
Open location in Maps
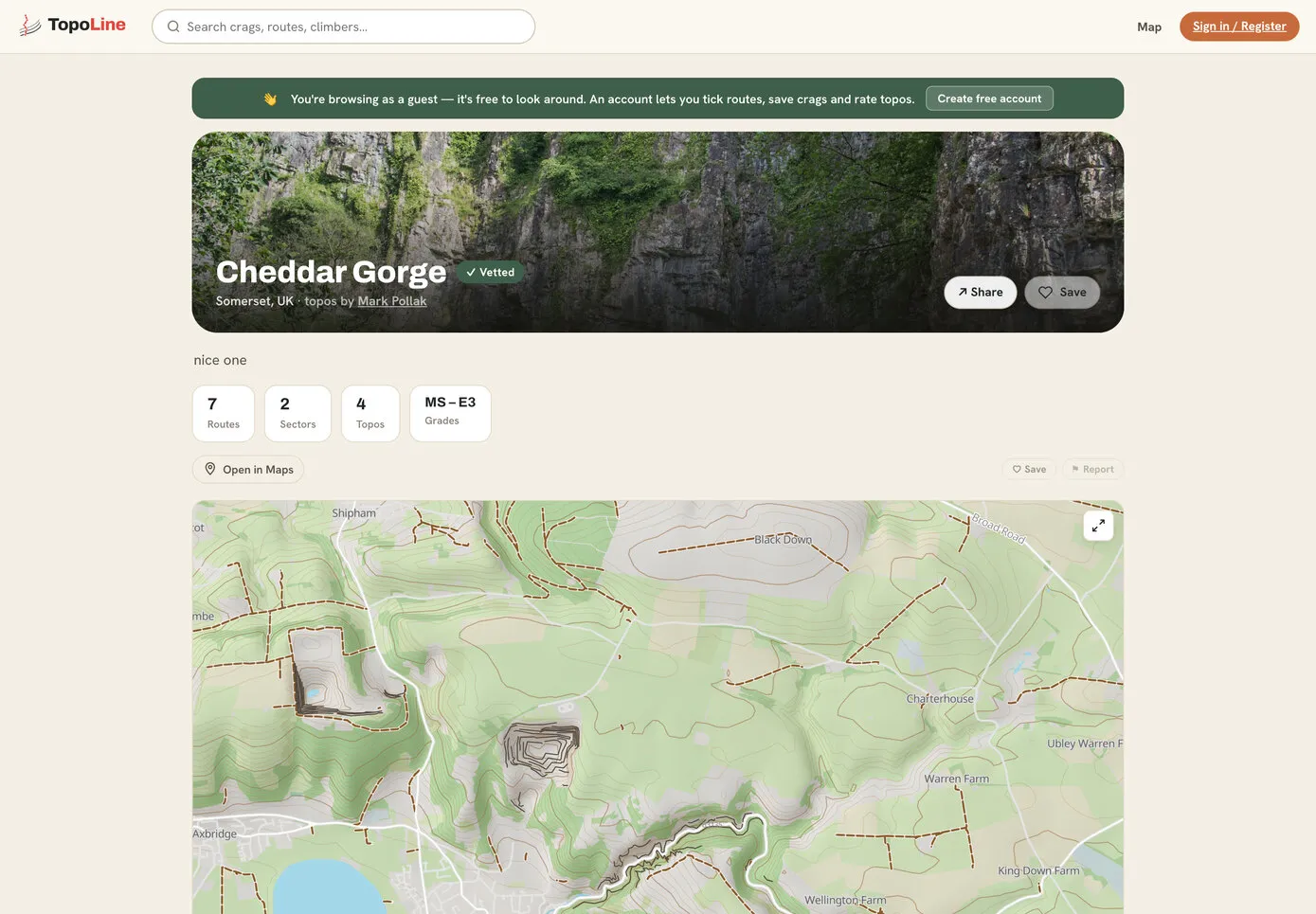pos(248,470)
